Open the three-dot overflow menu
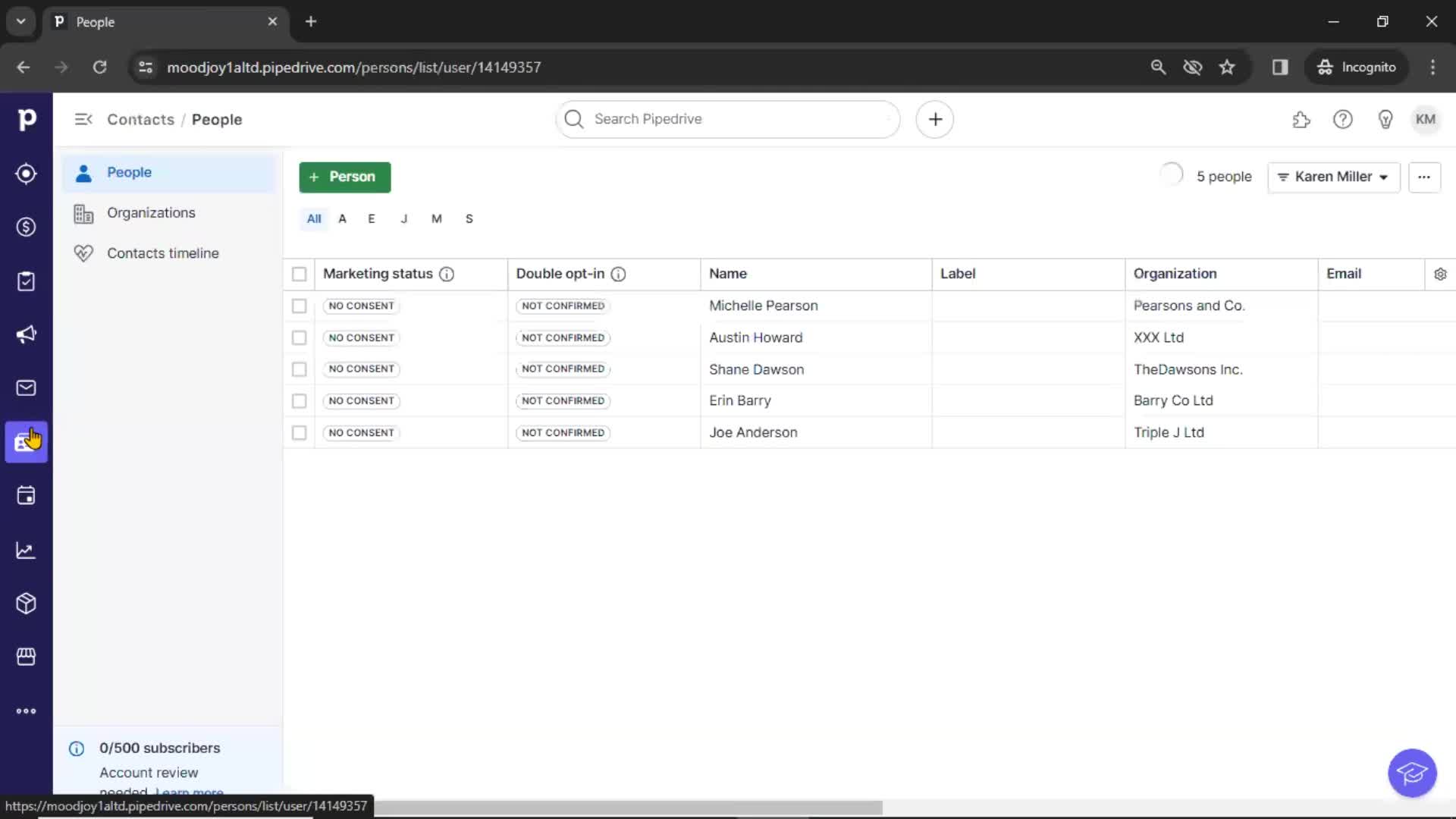 tap(1423, 176)
